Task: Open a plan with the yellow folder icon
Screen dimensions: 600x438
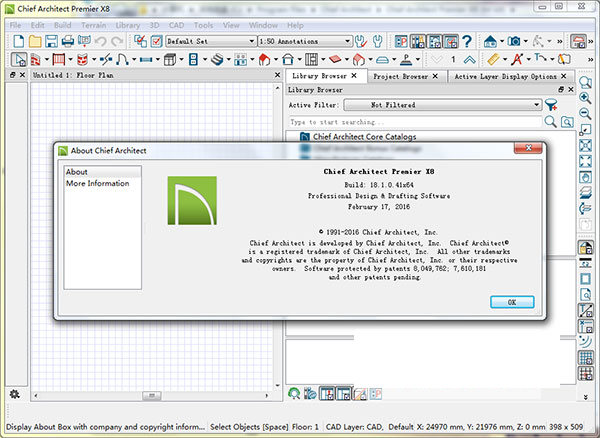Action: pos(35,41)
